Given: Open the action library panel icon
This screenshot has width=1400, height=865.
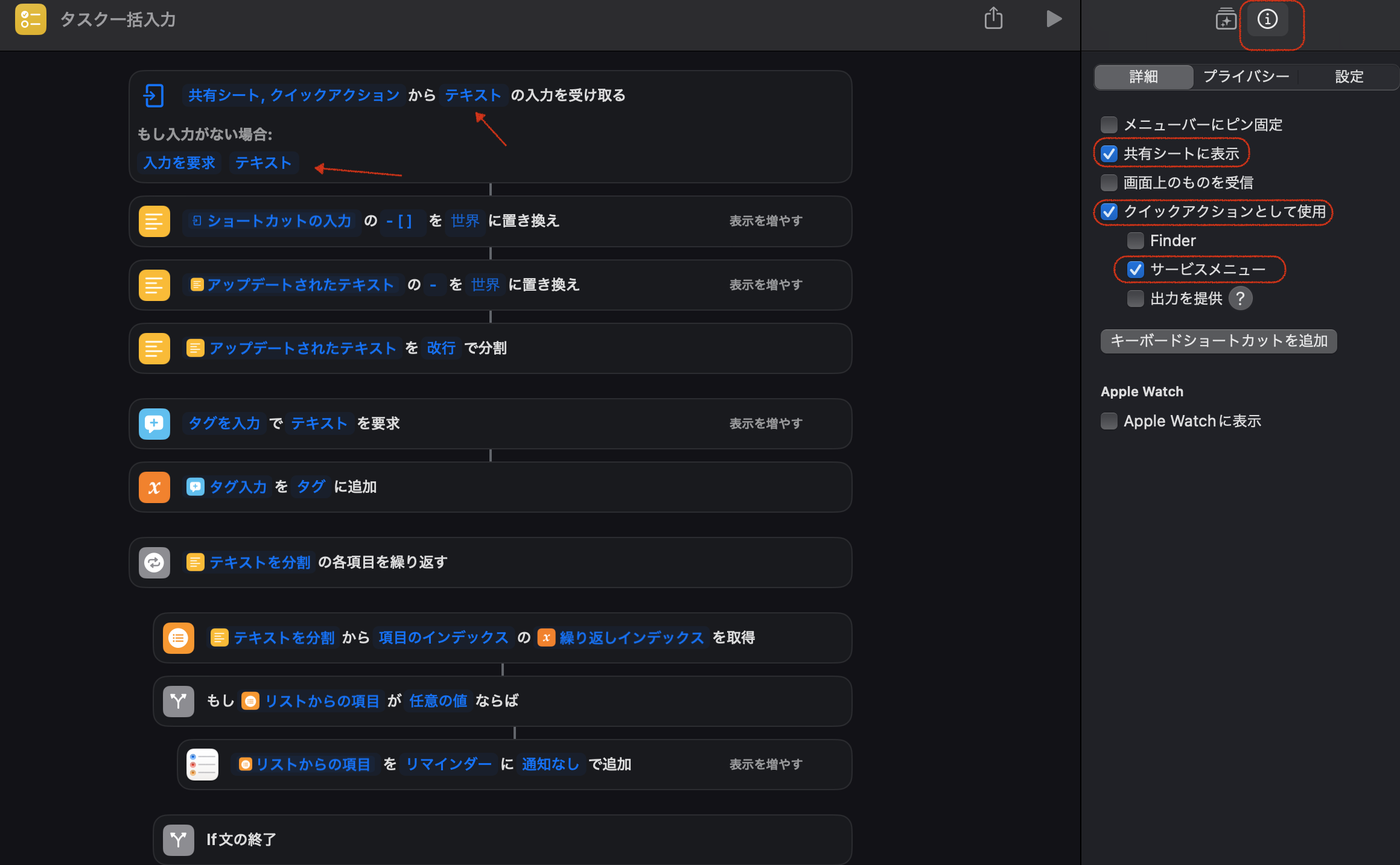Looking at the screenshot, I should click(x=1226, y=19).
